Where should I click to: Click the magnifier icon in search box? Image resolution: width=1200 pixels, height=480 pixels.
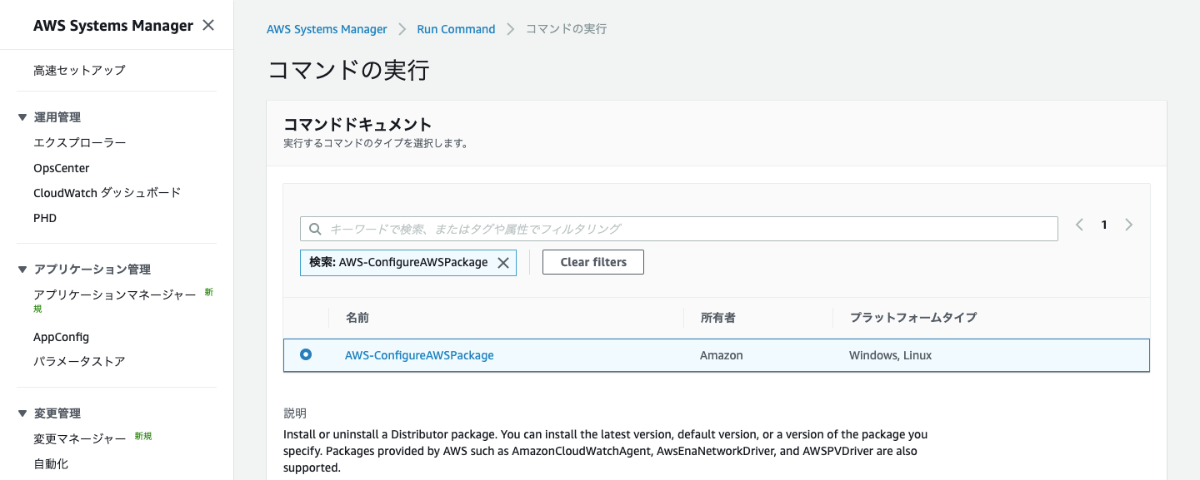point(316,229)
